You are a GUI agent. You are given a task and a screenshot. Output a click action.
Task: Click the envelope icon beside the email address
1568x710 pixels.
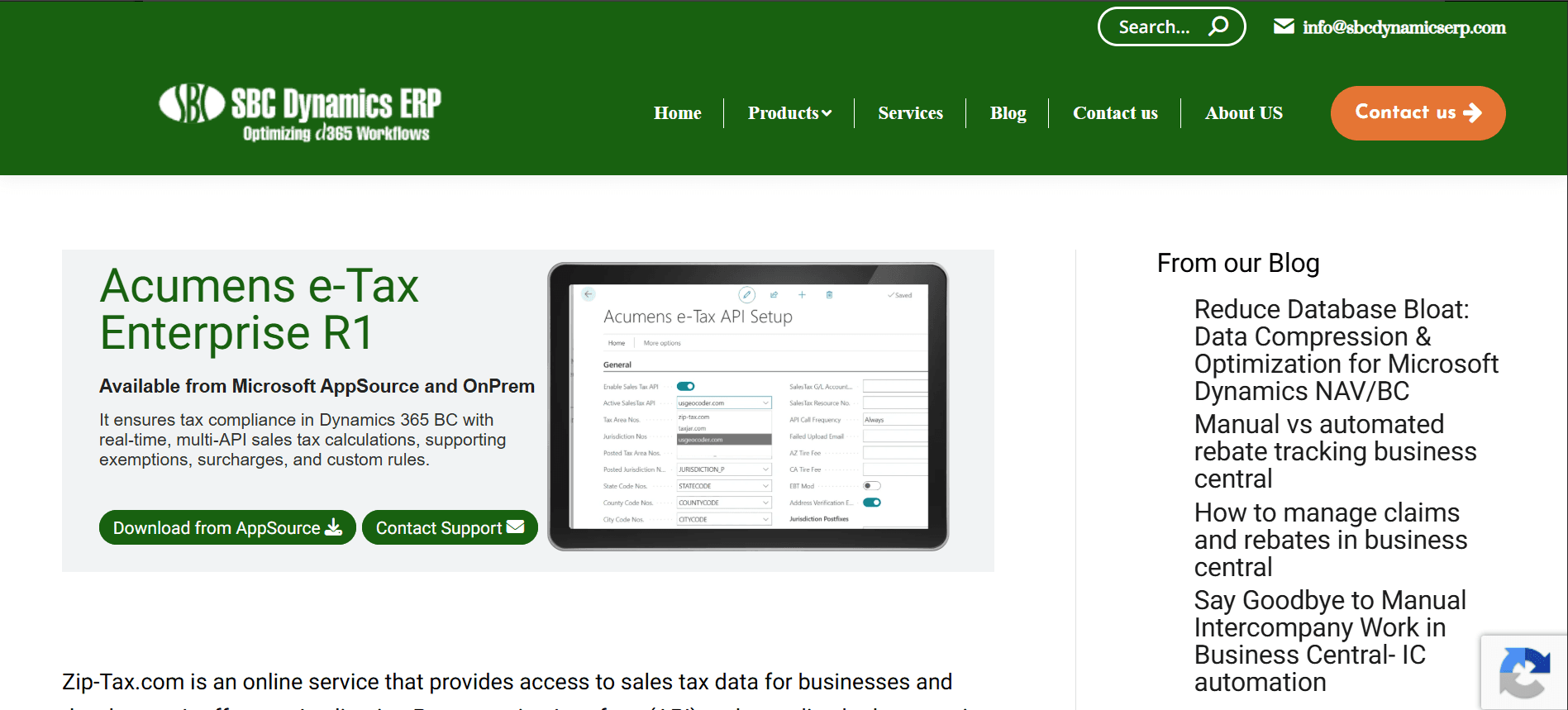(x=1284, y=26)
